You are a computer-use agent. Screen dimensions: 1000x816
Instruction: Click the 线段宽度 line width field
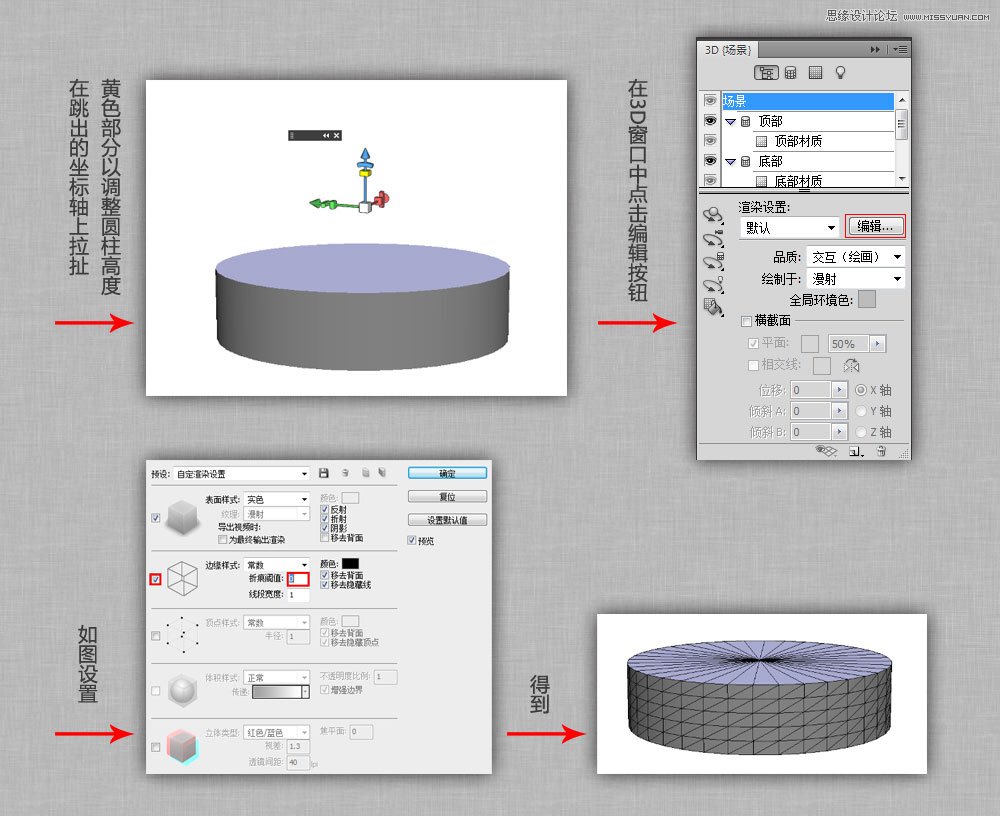coord(298,594)
